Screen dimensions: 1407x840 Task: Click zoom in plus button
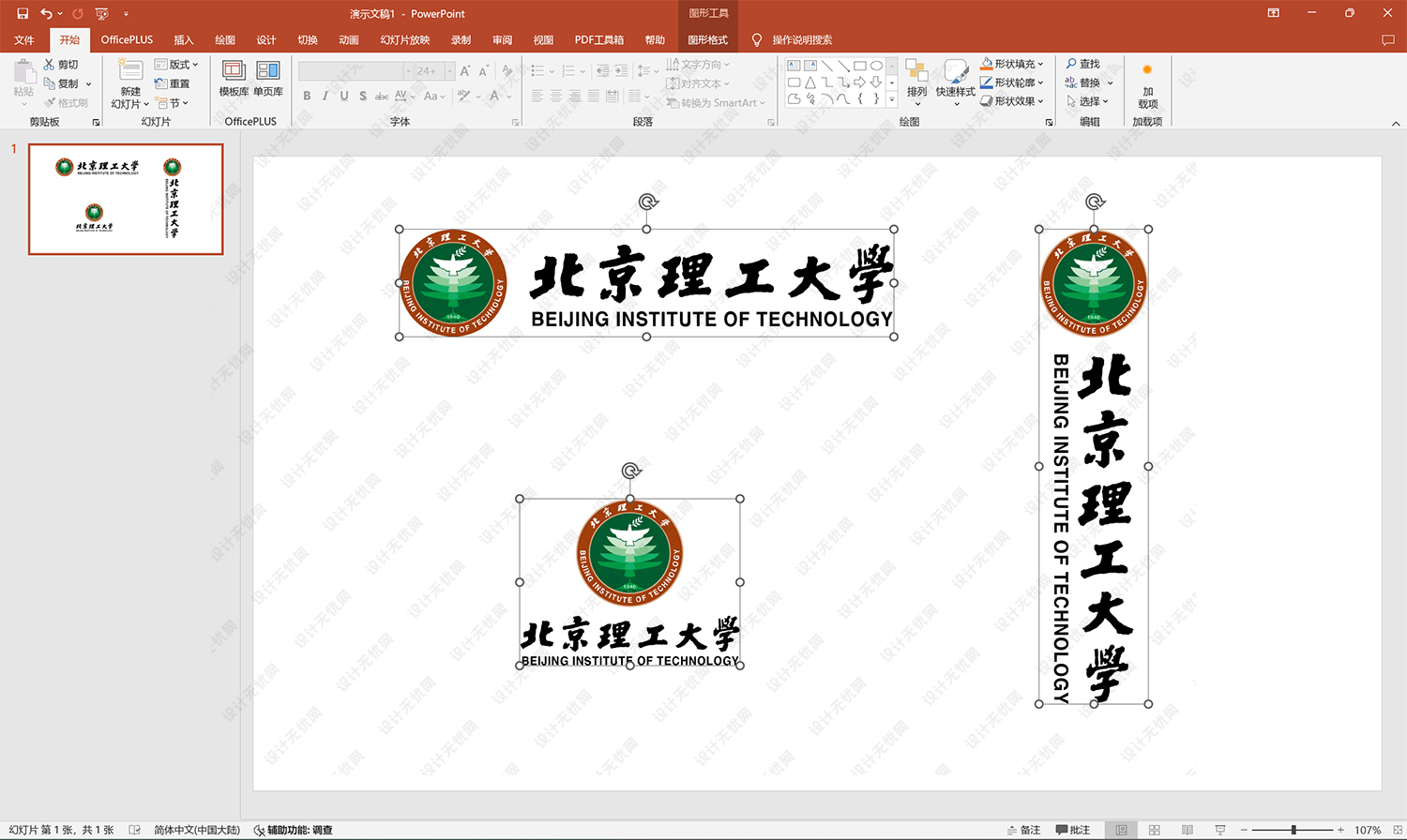point(1340,830)
